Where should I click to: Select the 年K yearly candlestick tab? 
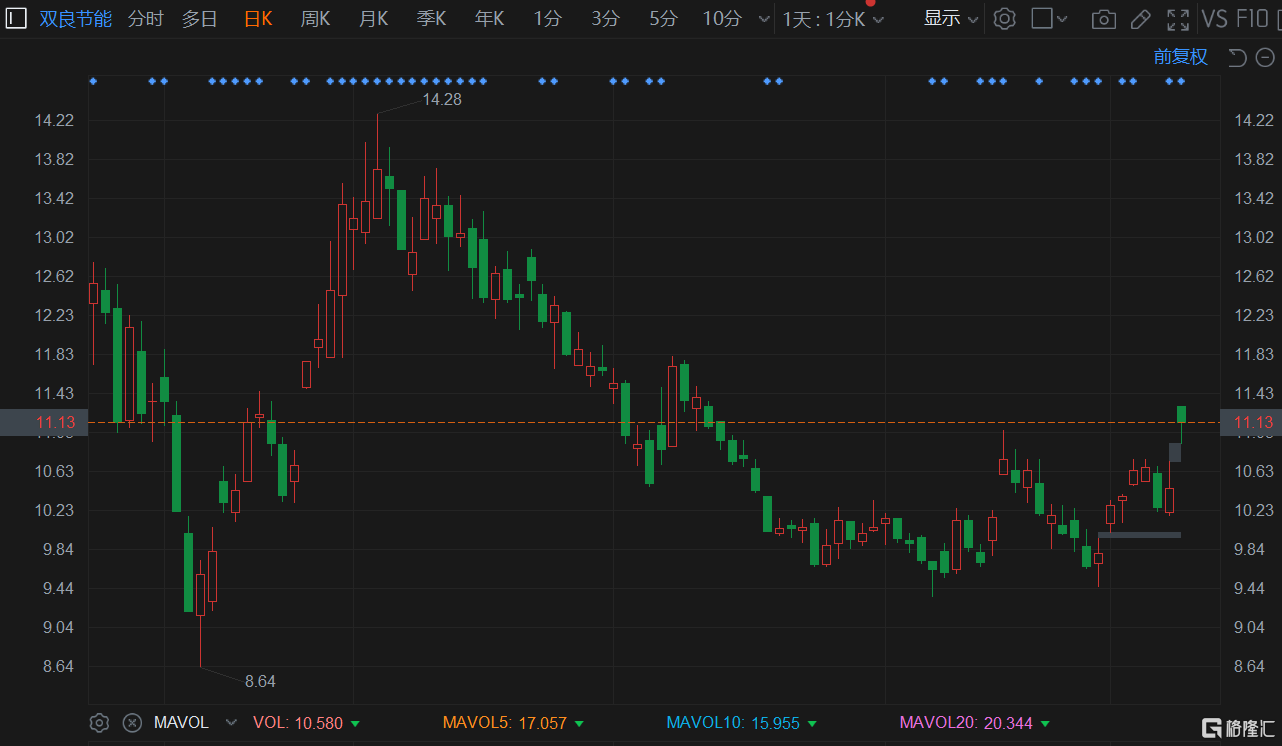[490, 18]
